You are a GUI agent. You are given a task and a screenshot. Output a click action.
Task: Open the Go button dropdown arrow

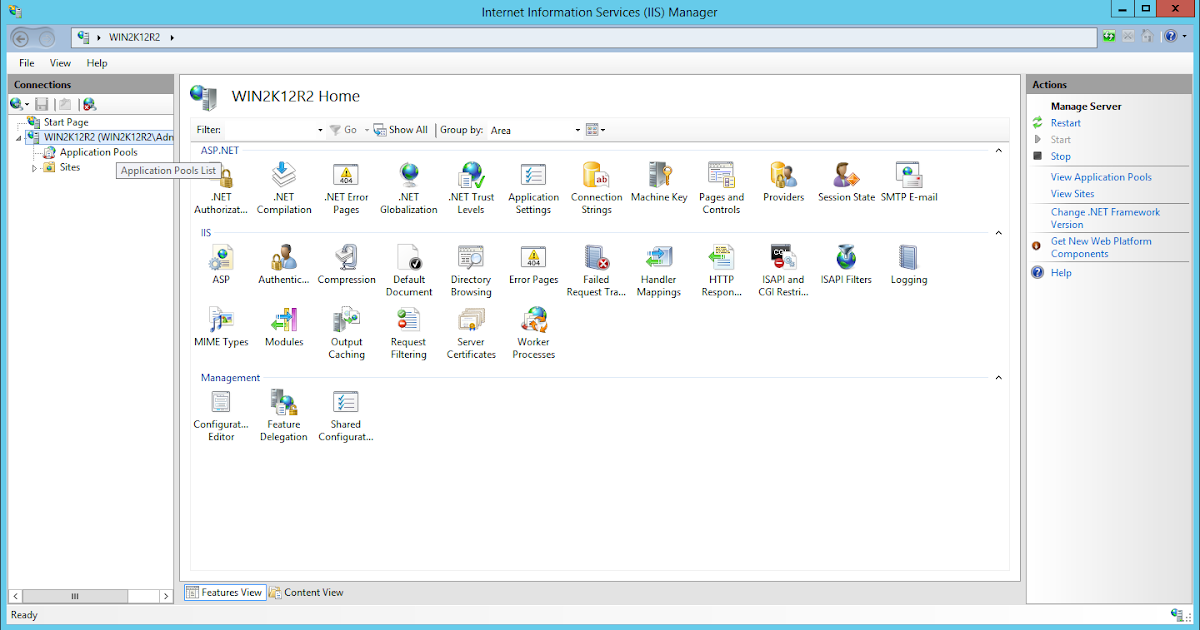pos(366,130)
